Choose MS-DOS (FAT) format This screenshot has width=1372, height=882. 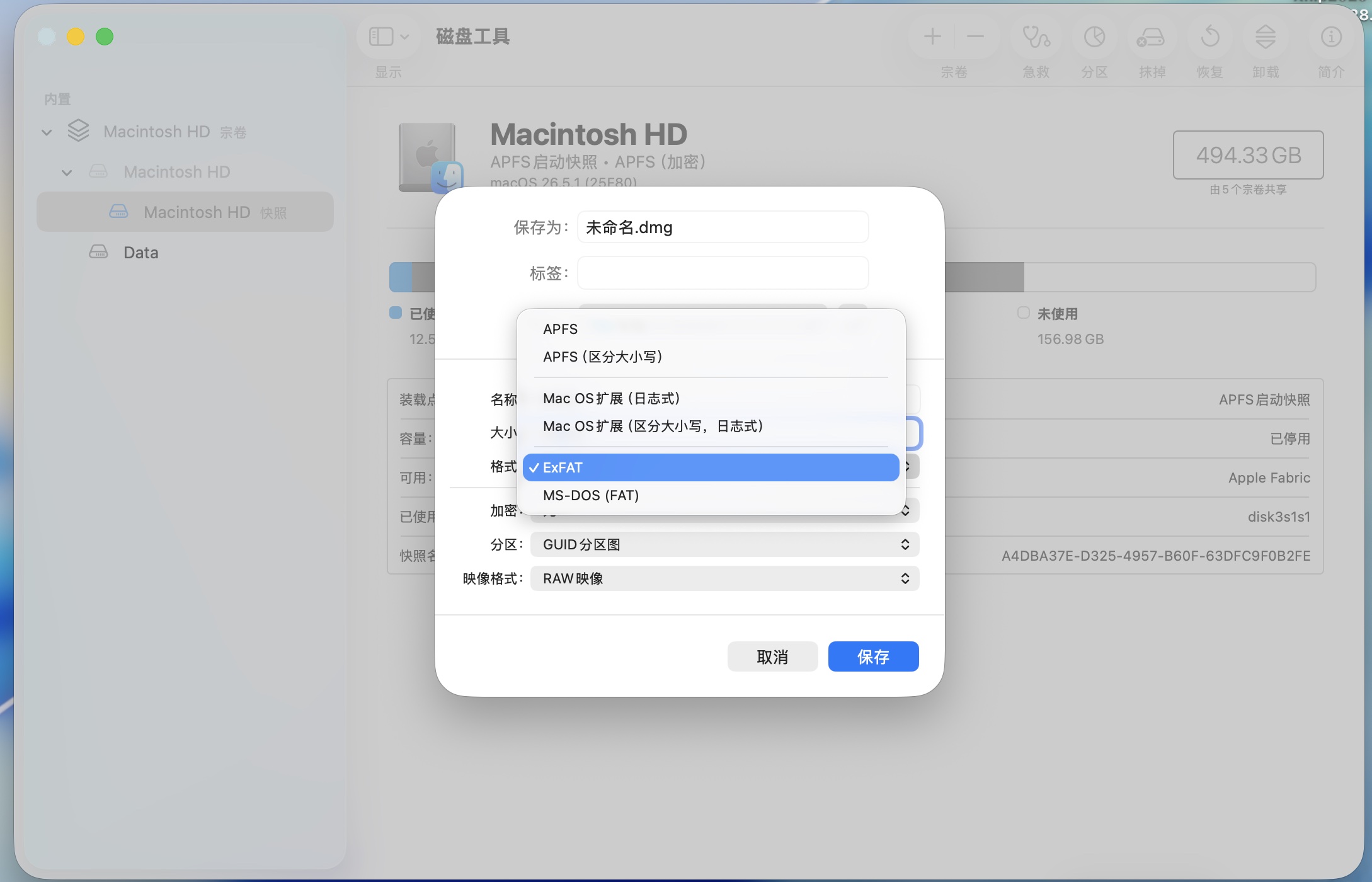(711, 495)
